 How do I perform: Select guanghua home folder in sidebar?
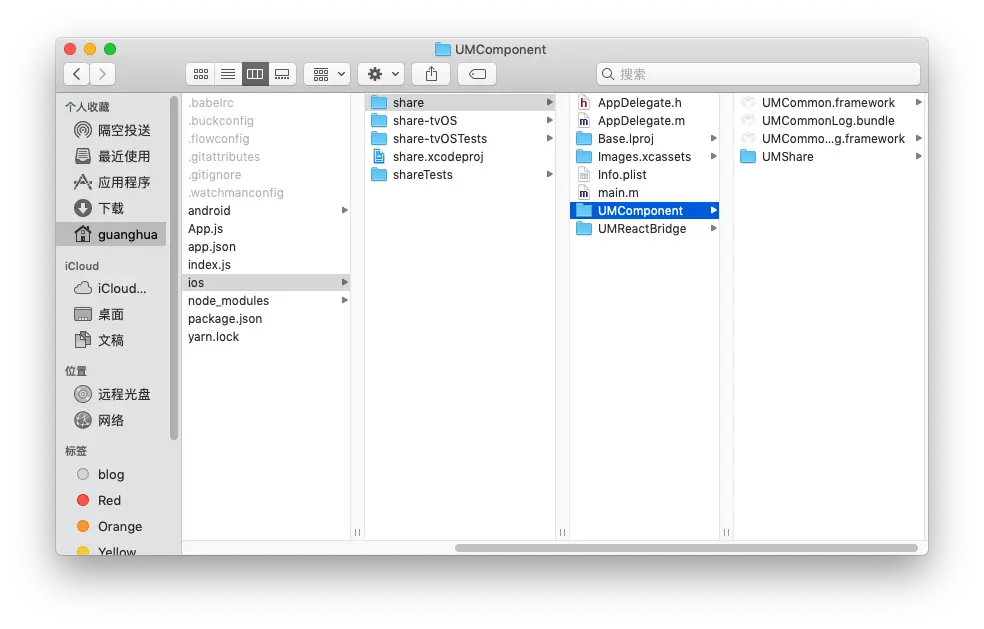[x=113, y=234]
